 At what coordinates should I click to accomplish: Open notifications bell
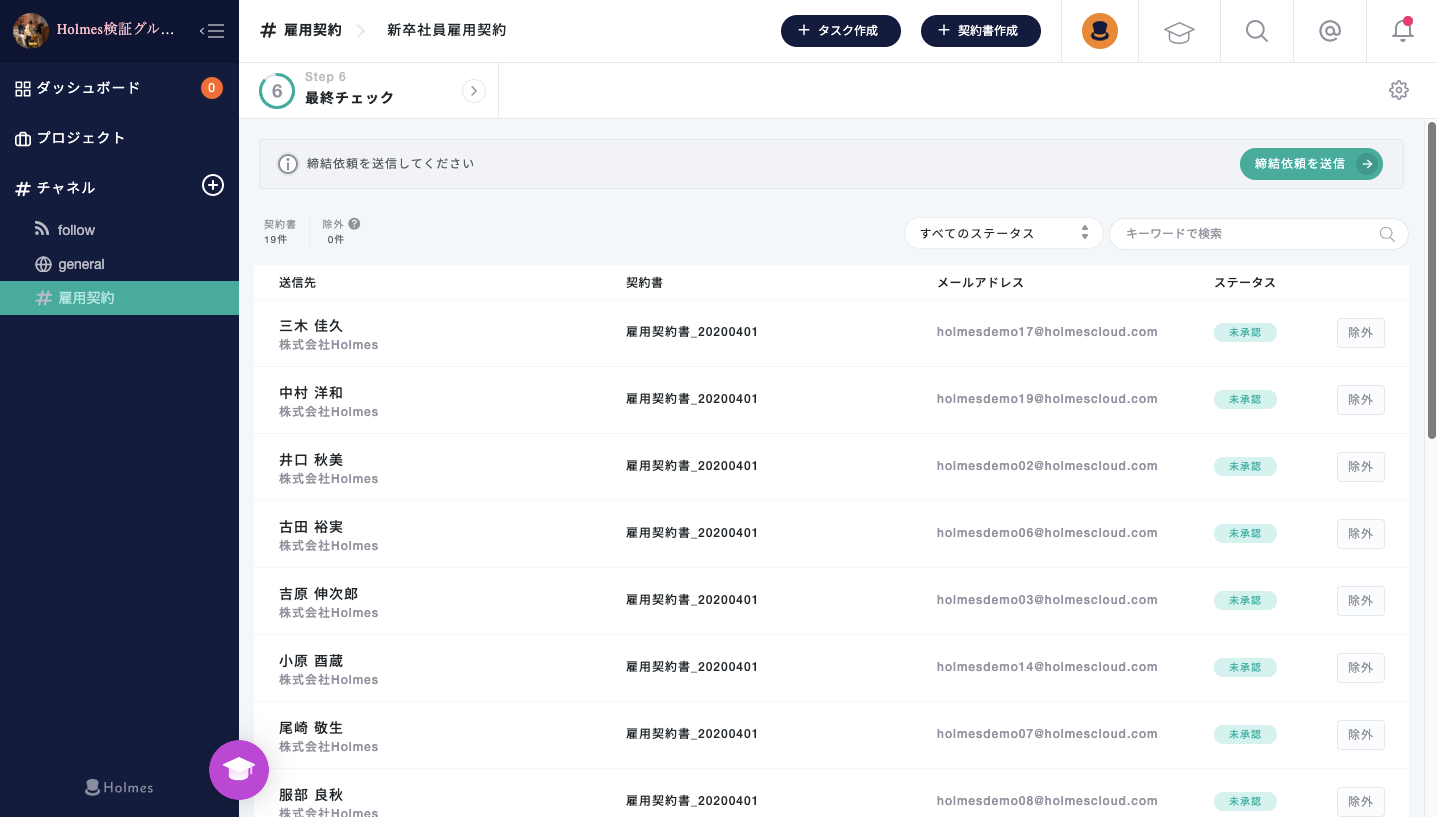coord(1403,30)
